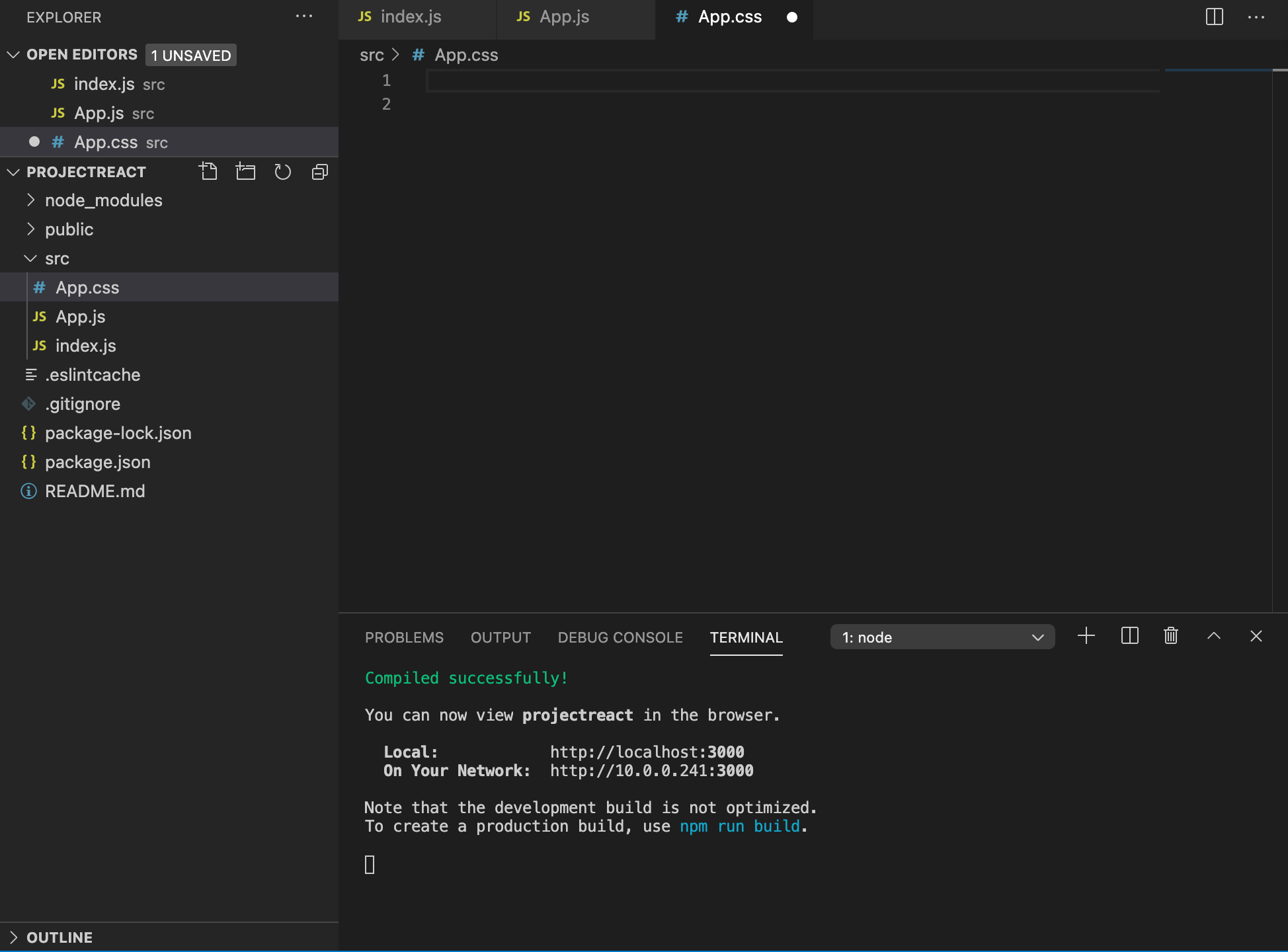Open the OUTPUT panel tab
1288x952 pixels.
pos(501,637)
